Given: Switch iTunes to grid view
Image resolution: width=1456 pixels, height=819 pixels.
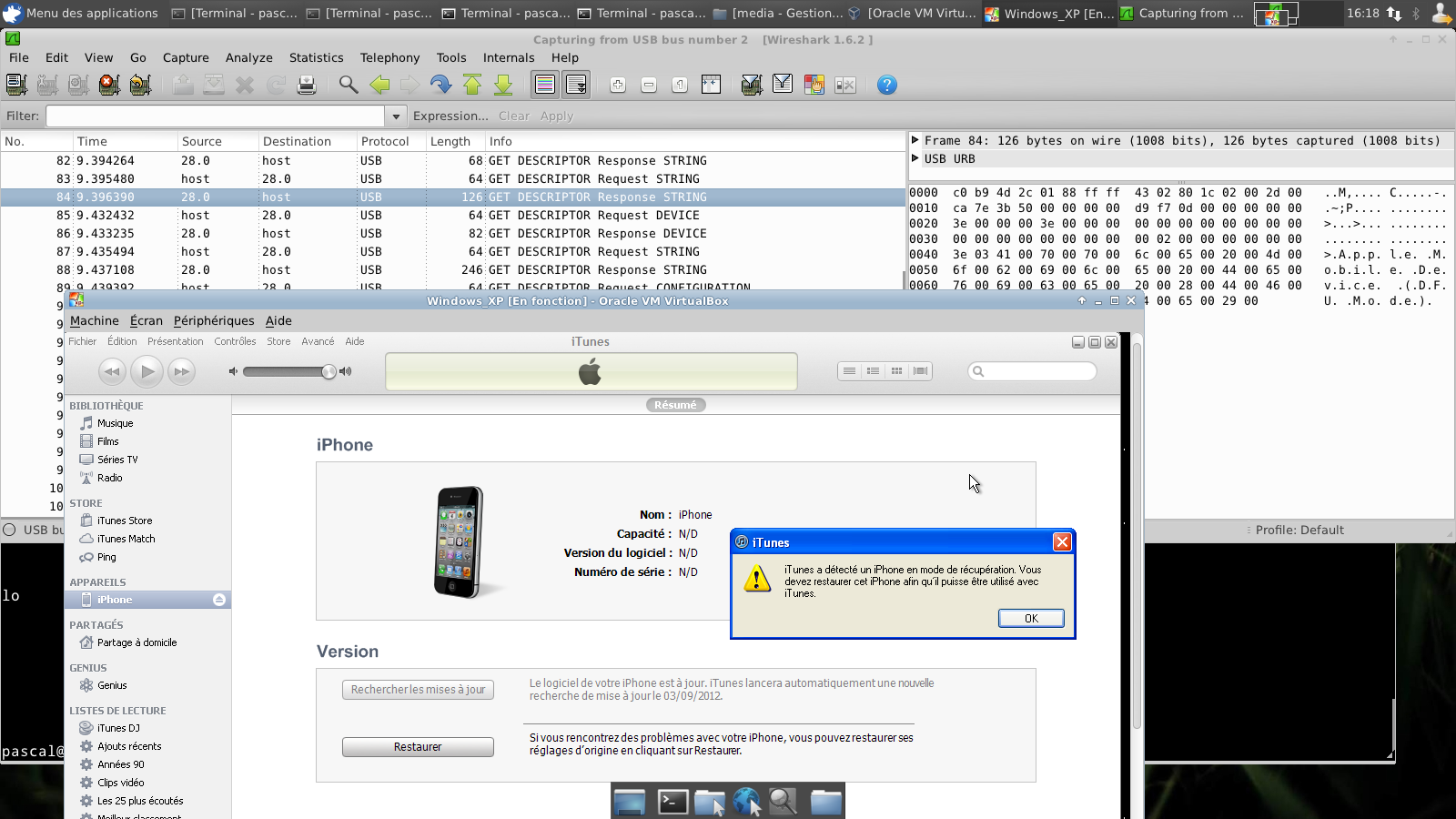Looking at the screenshot, I should coord(896,370).
